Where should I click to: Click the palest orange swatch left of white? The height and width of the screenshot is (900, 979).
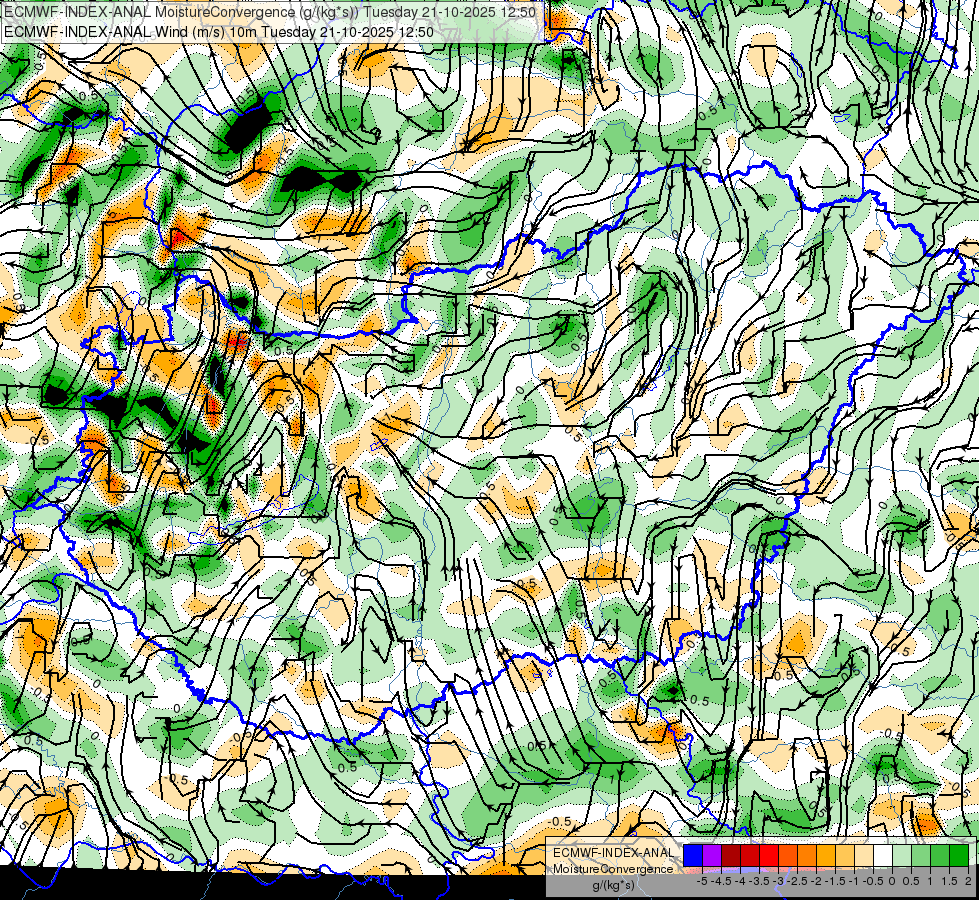(x=864, y=856)
